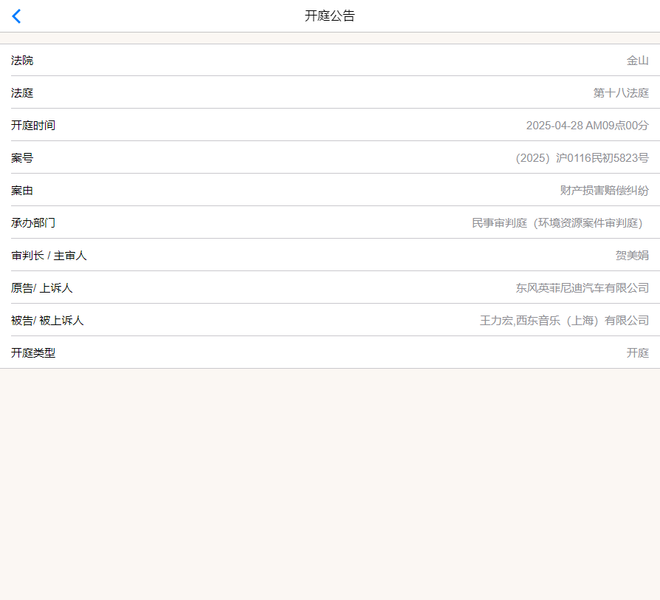This screenshot has width=660, height=600.
Task: Go back using the blue back arrow
Action: 16,16
